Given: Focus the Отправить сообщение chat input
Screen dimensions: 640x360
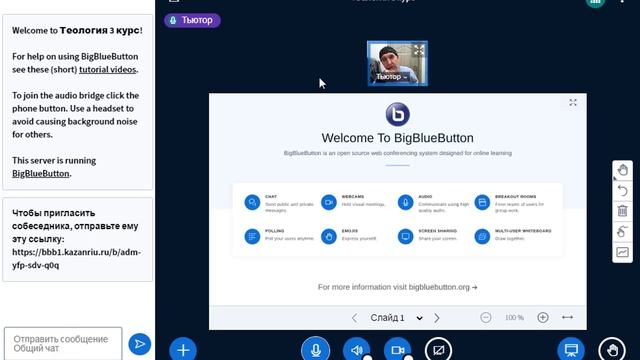Looking at the screenshot, I should pos(63,344).
